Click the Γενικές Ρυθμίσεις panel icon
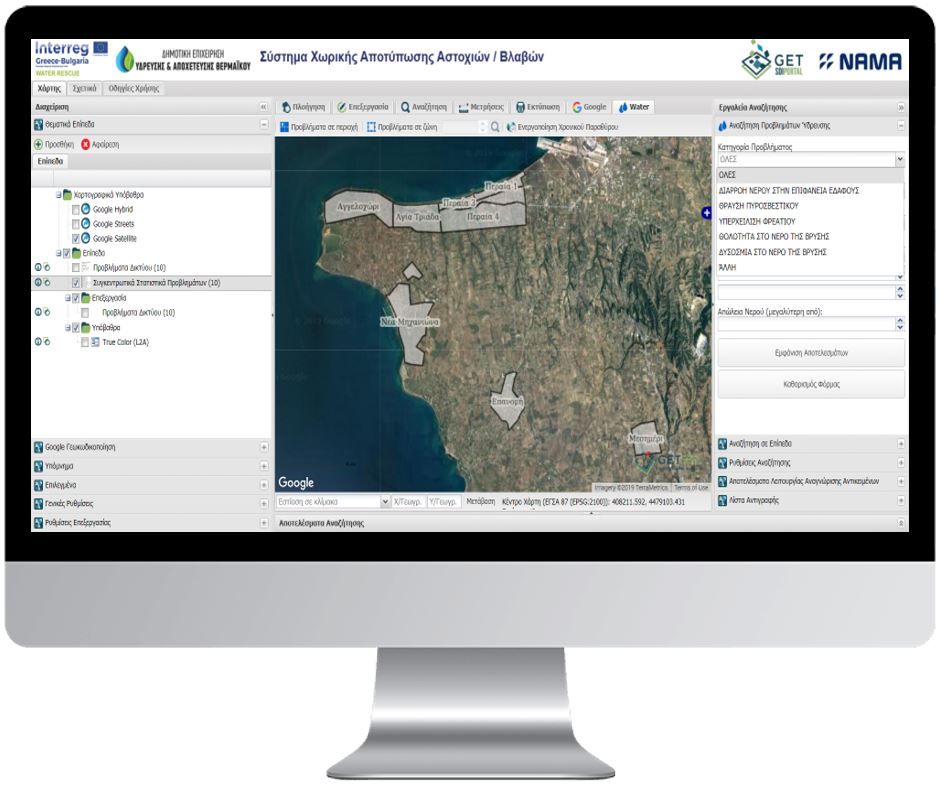The image size is (946, 785). point(39,503)
